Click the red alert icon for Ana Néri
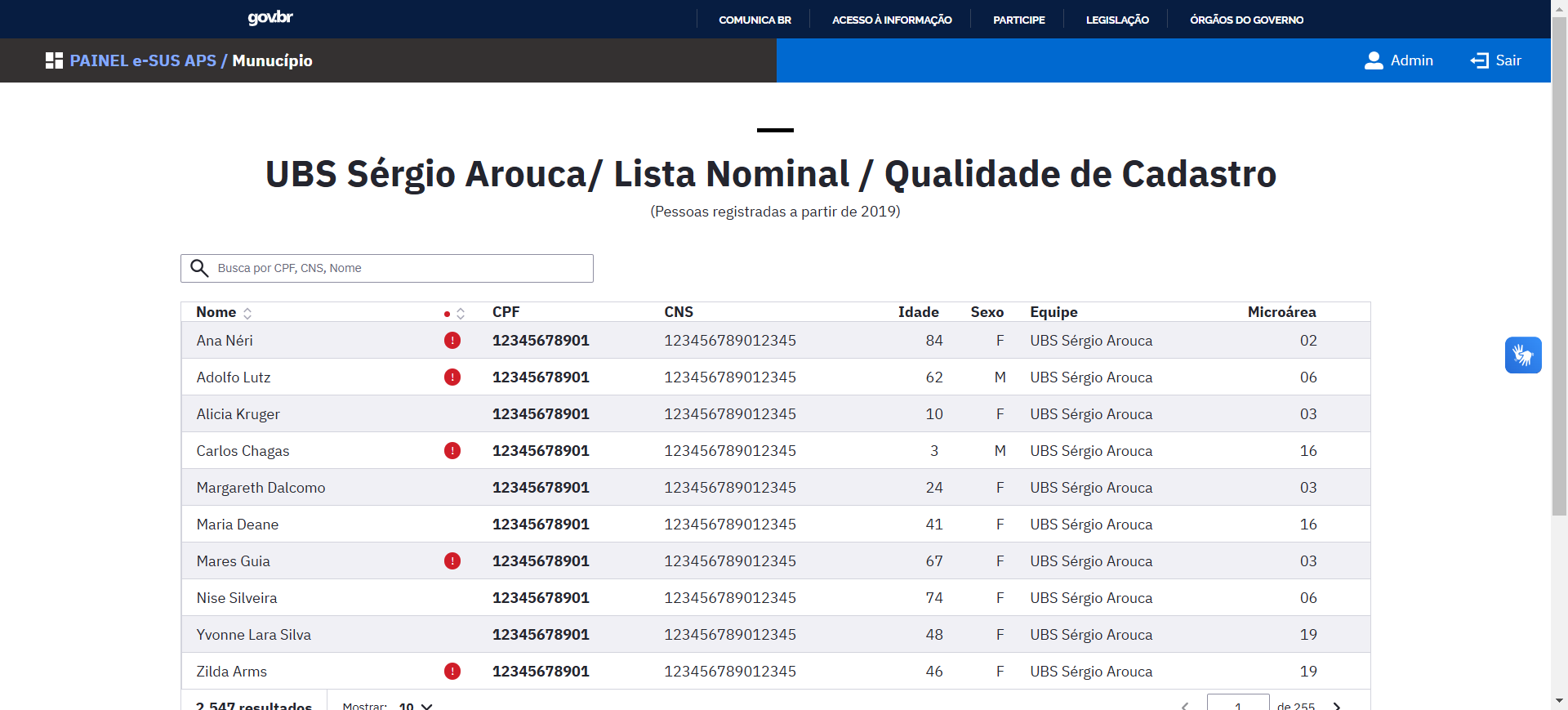Viewport: 1568px width, 710px height. click(x=452, y=341)
